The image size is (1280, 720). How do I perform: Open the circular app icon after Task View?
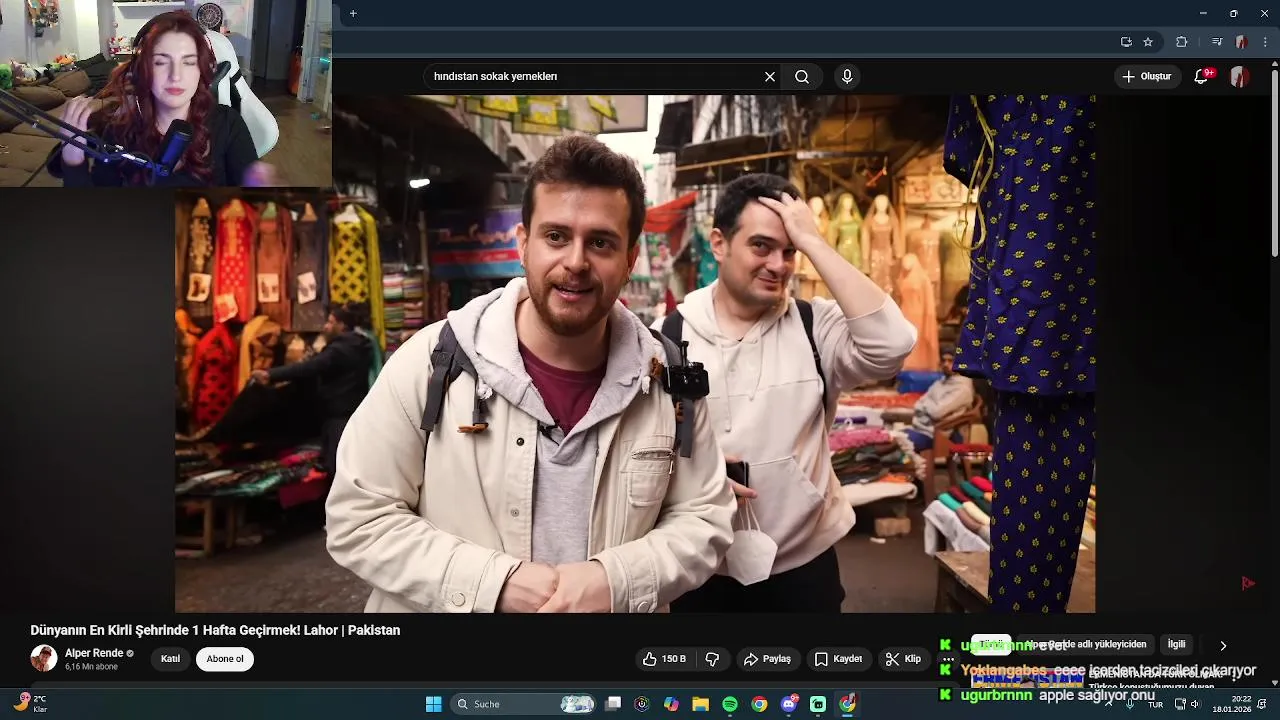(x=642, y=704)
